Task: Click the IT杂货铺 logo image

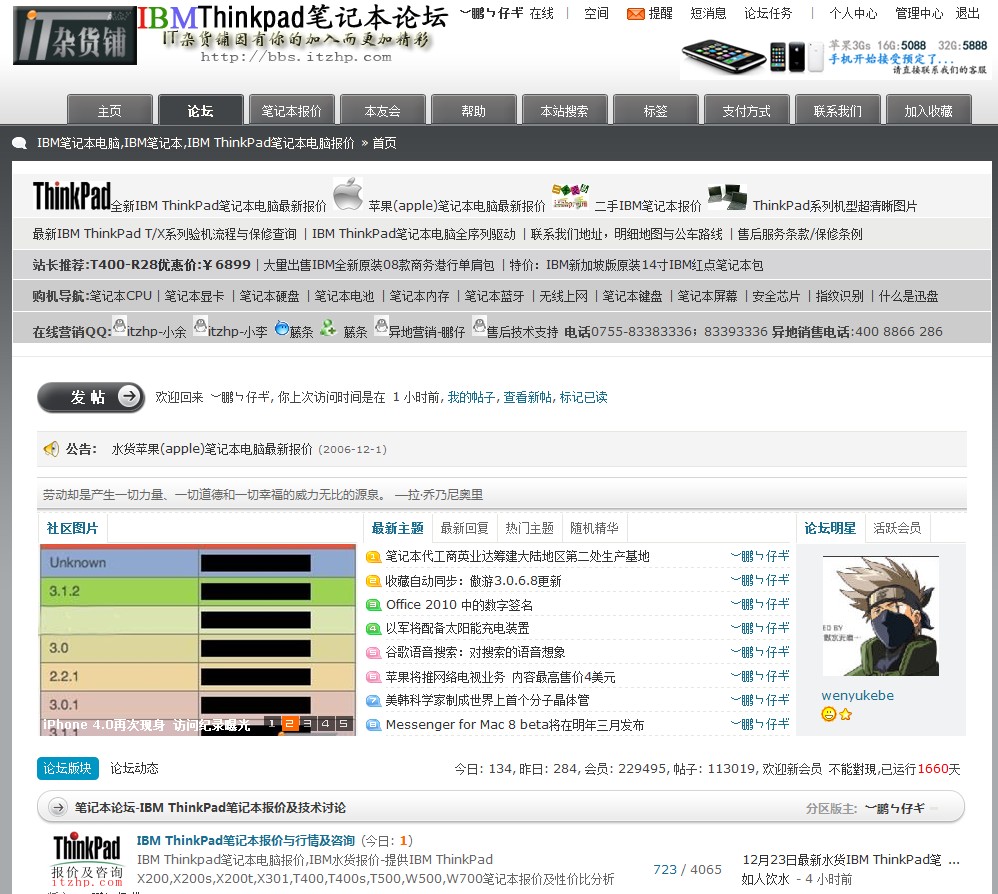Action: 75,36
